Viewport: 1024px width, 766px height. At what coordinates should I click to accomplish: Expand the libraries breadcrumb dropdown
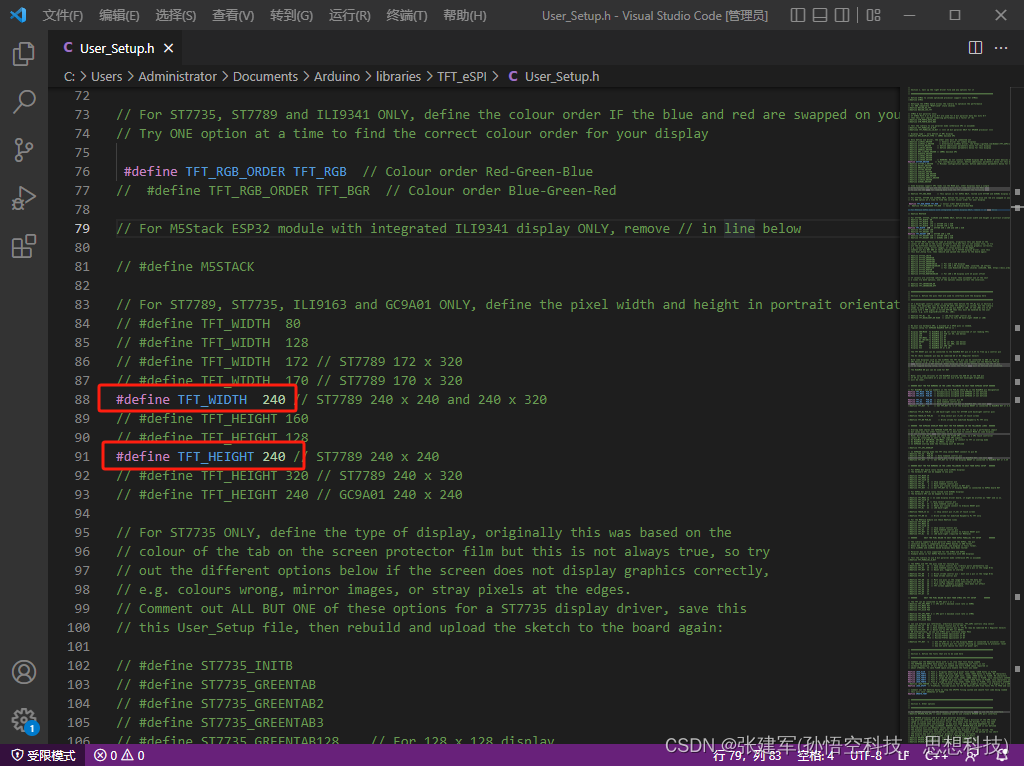point(400,75)
